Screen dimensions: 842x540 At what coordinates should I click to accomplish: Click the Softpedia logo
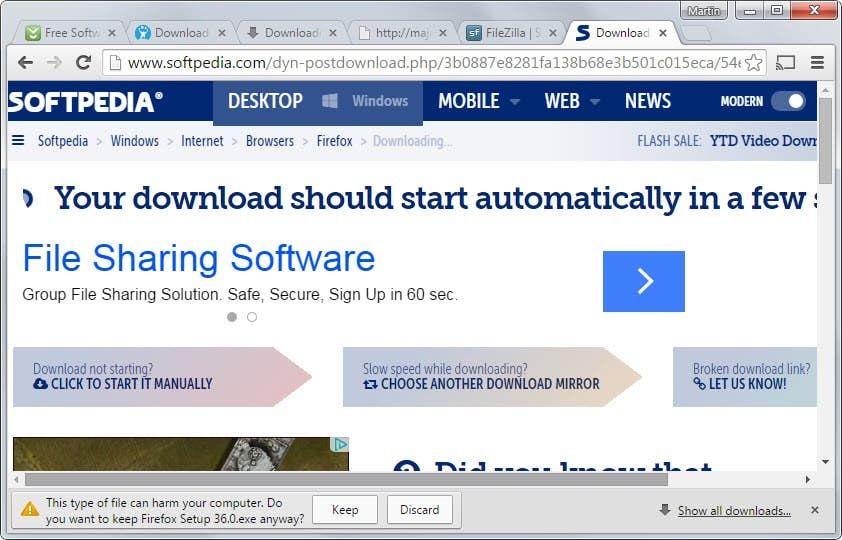click(x=85, y=102)
